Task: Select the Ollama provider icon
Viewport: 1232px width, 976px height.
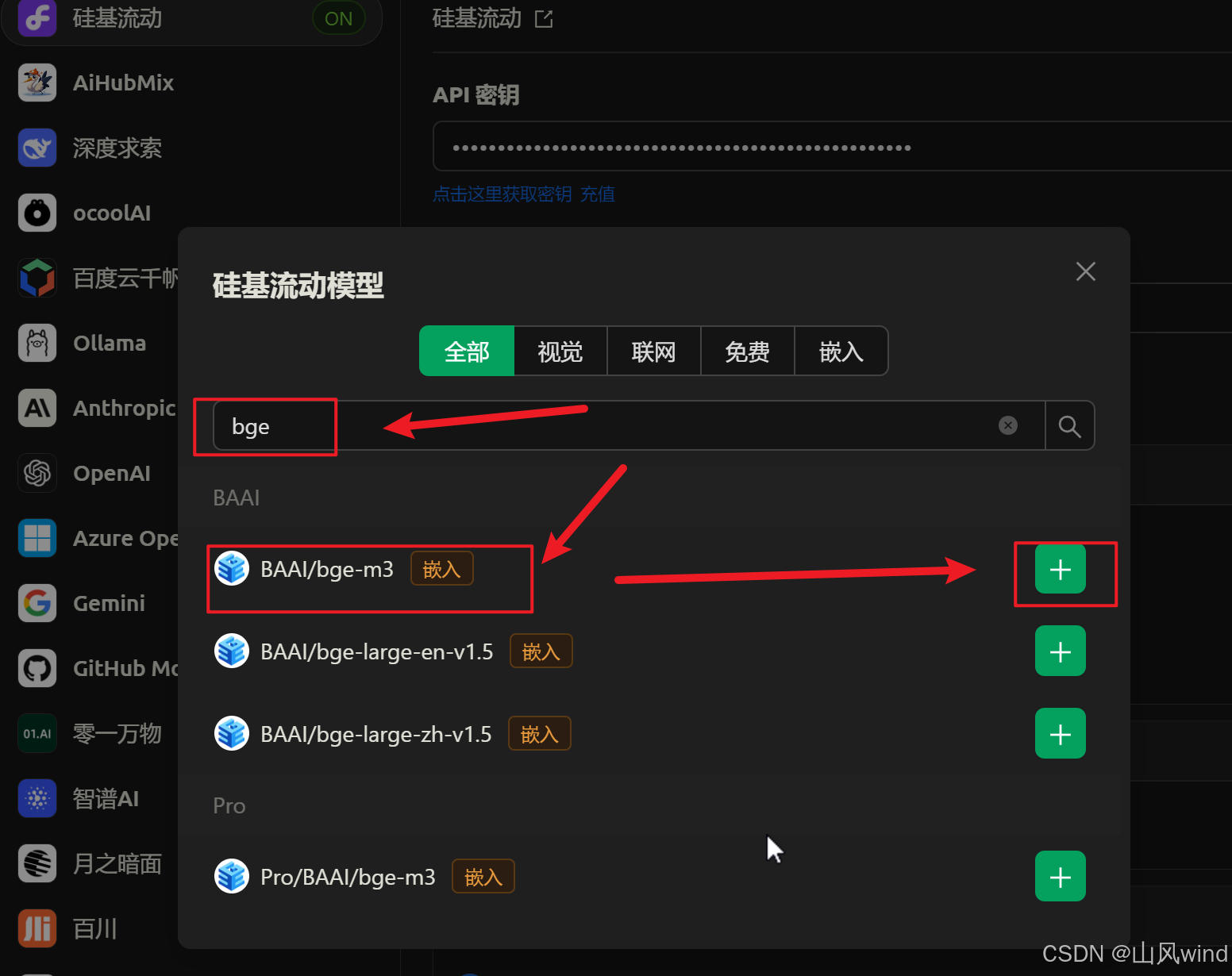Action: point(37,343)
